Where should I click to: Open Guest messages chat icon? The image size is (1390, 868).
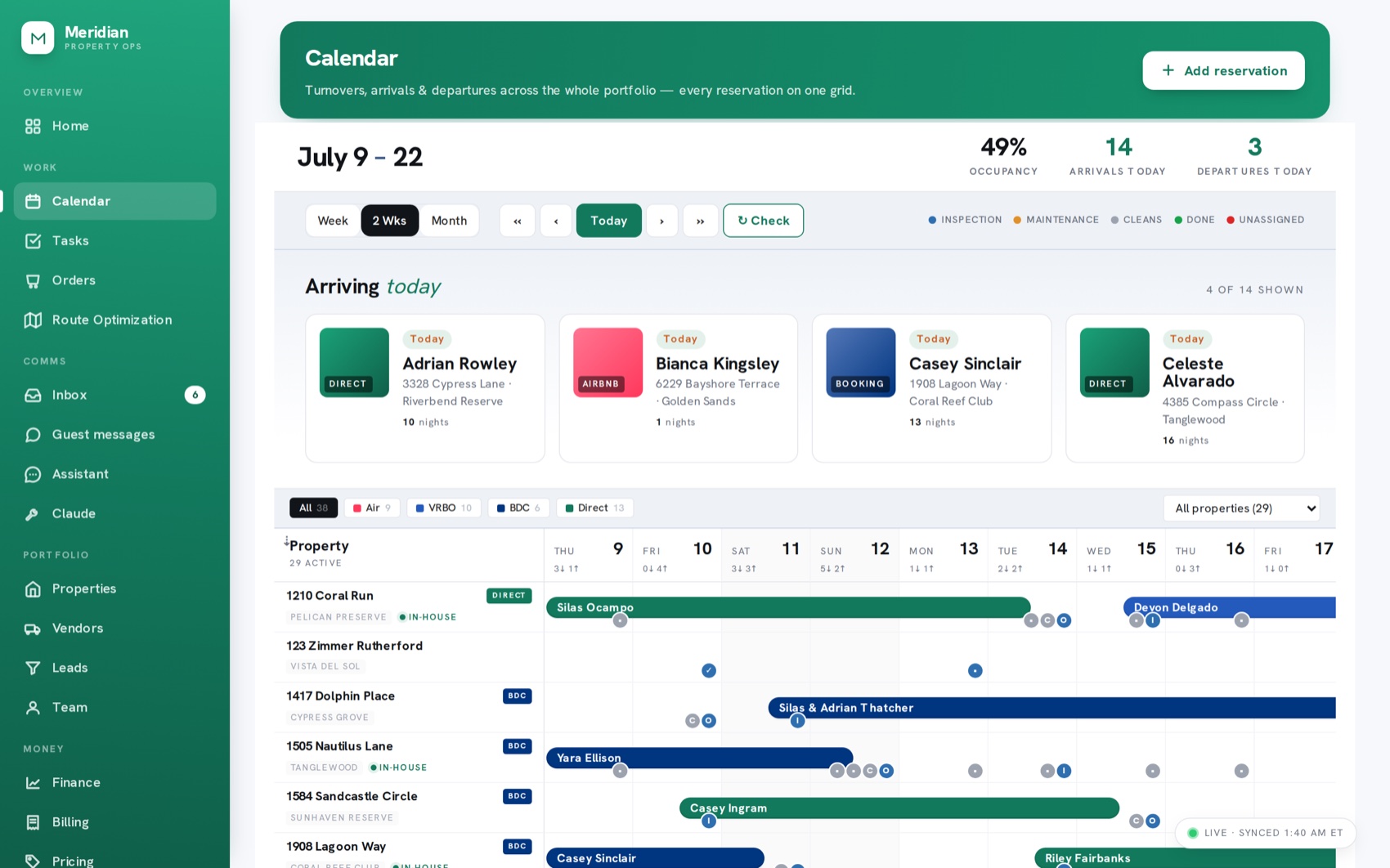pos(33,435)
